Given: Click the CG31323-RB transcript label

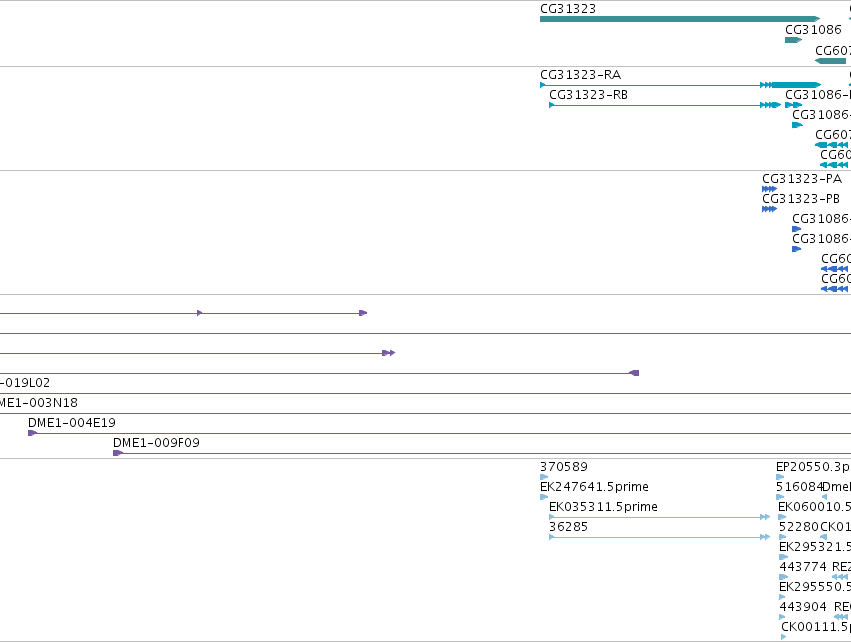Looking at the screenshot, I should pos(588,95).
